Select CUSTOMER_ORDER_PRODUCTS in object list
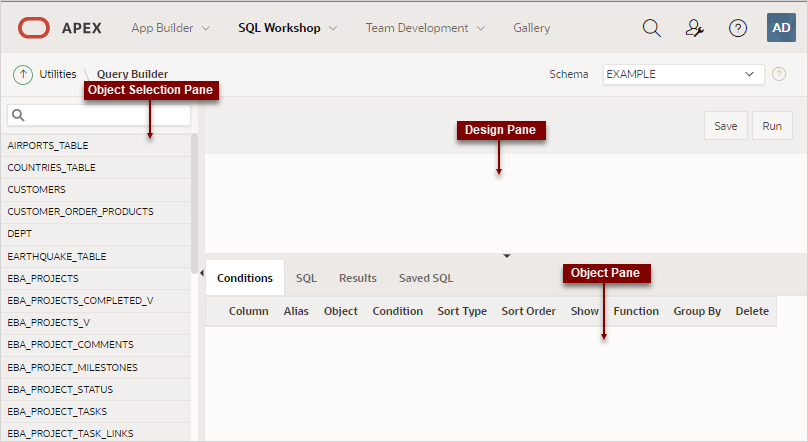808x442 pixels. [x=96, y=212]
